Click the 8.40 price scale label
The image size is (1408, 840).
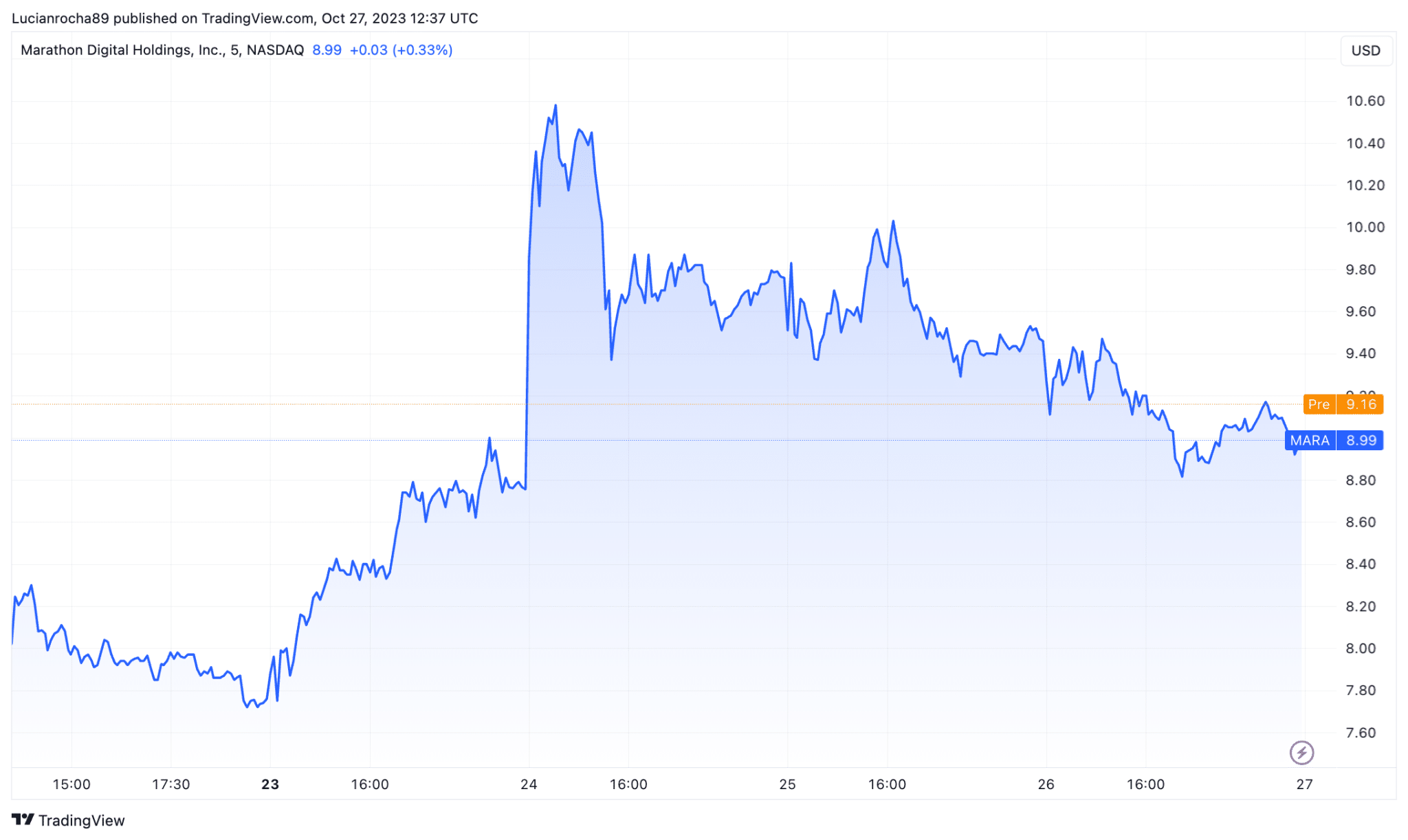point(1361,564)
